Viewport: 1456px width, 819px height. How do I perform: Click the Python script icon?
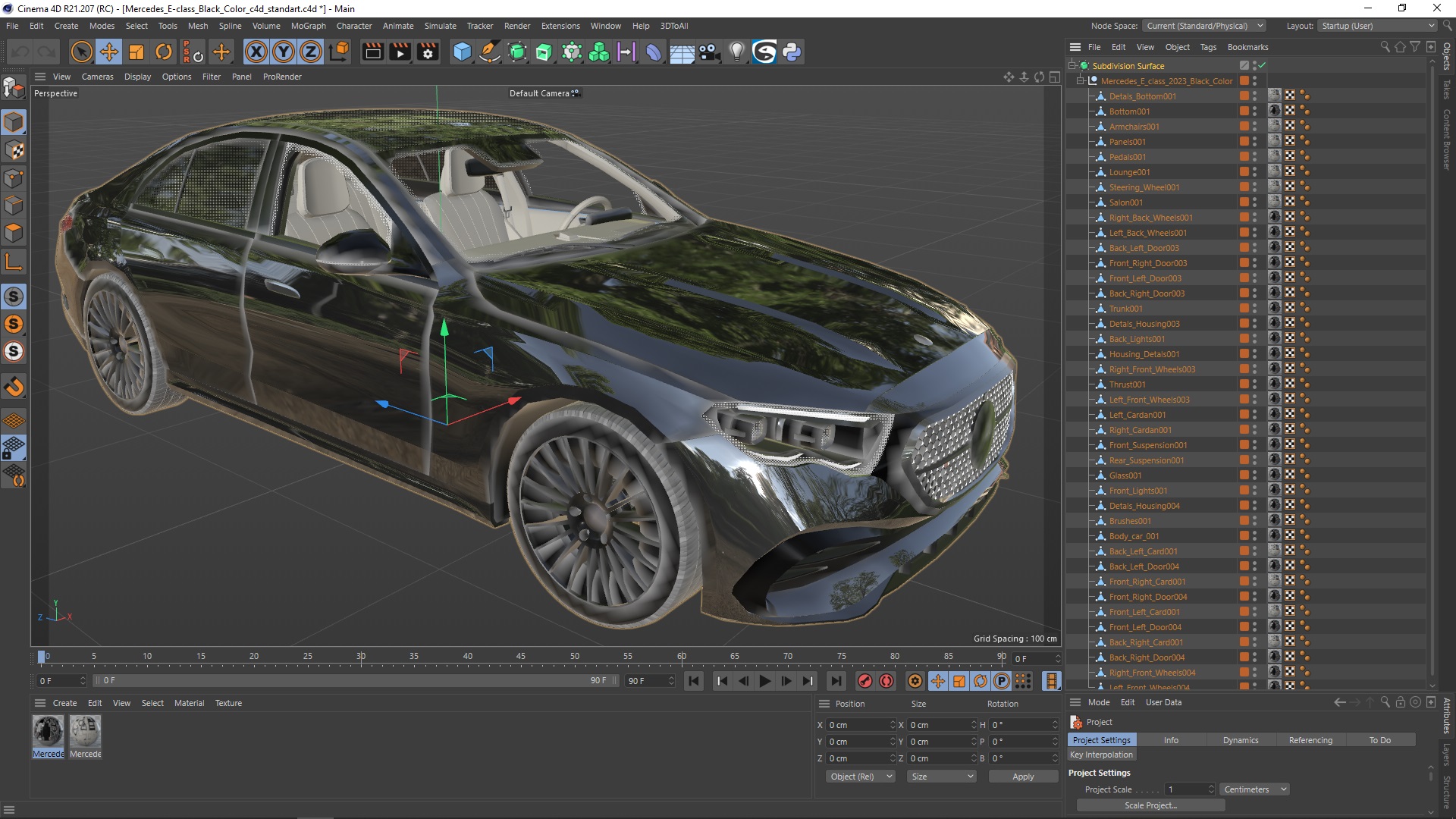[792, 52]
